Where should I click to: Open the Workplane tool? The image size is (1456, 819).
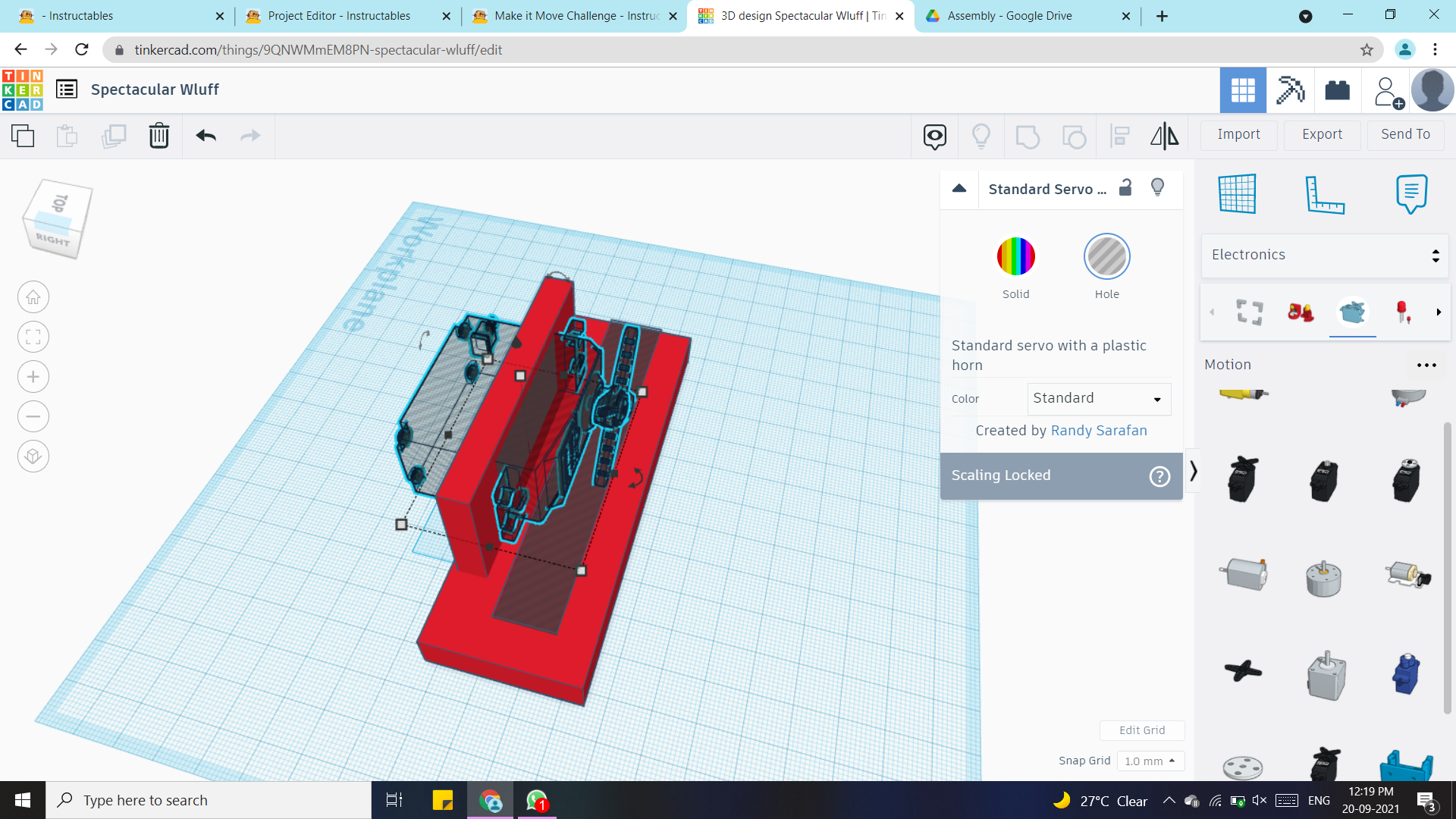(1237, 194)
